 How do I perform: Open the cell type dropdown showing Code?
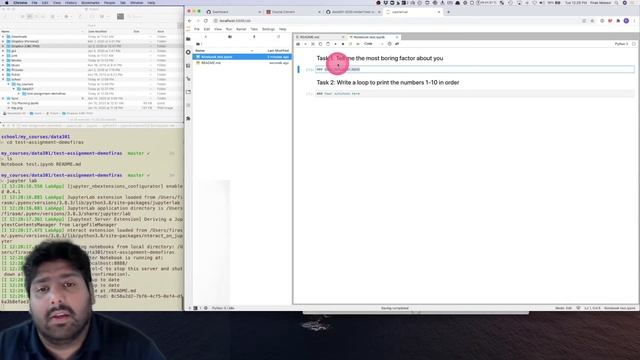click(373, 44)
